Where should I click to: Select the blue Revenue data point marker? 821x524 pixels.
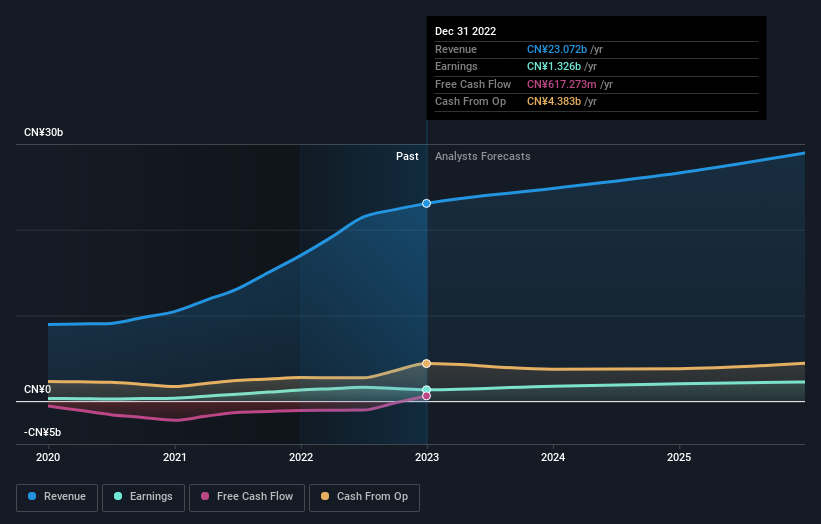coord(427,203)
